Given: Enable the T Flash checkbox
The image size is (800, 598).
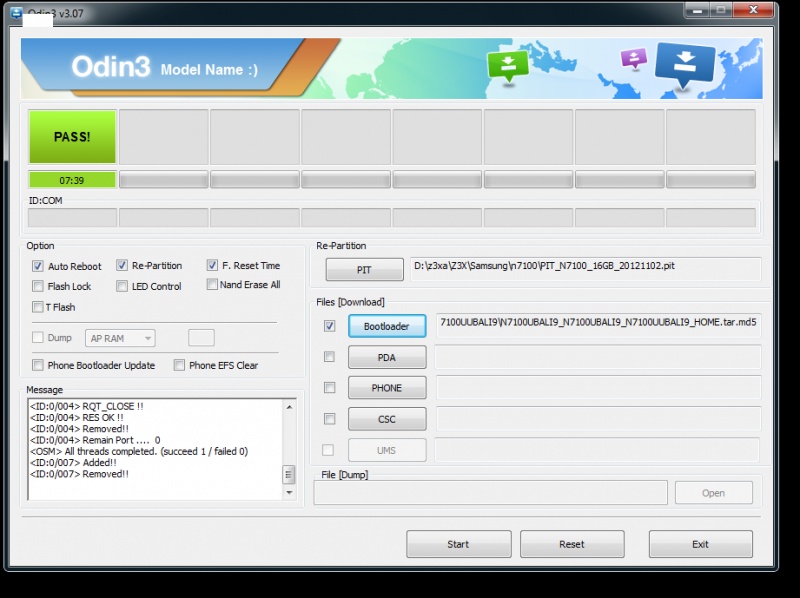Looking at the screenshot, I should 38,307.
